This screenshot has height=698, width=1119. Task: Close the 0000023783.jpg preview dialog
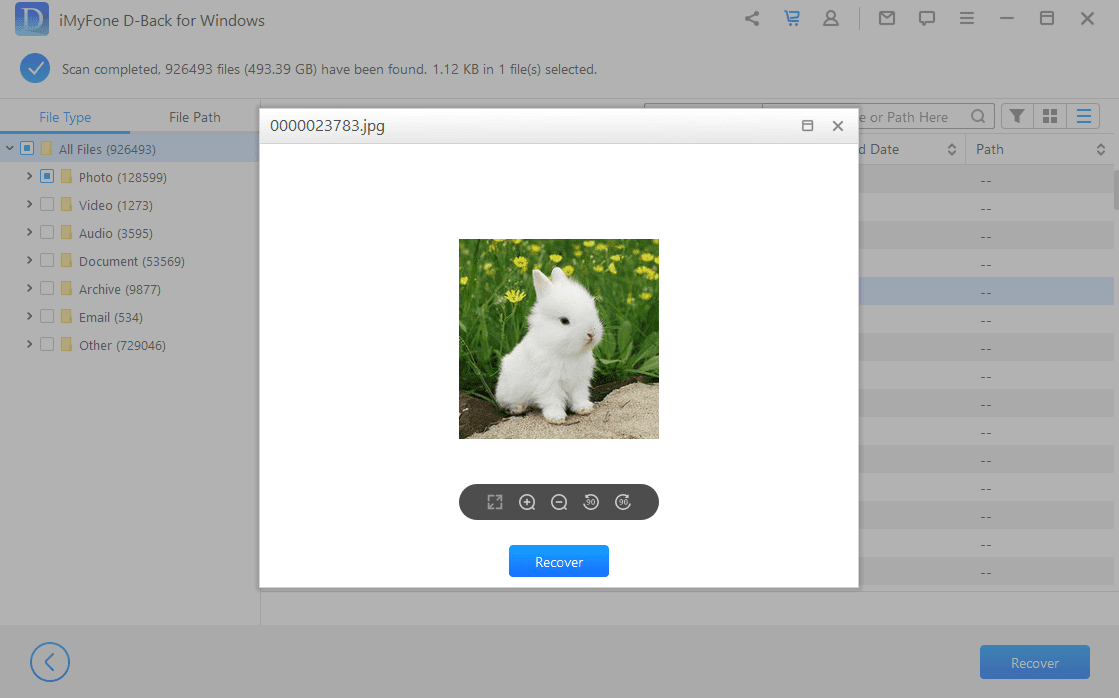(838, 126)
